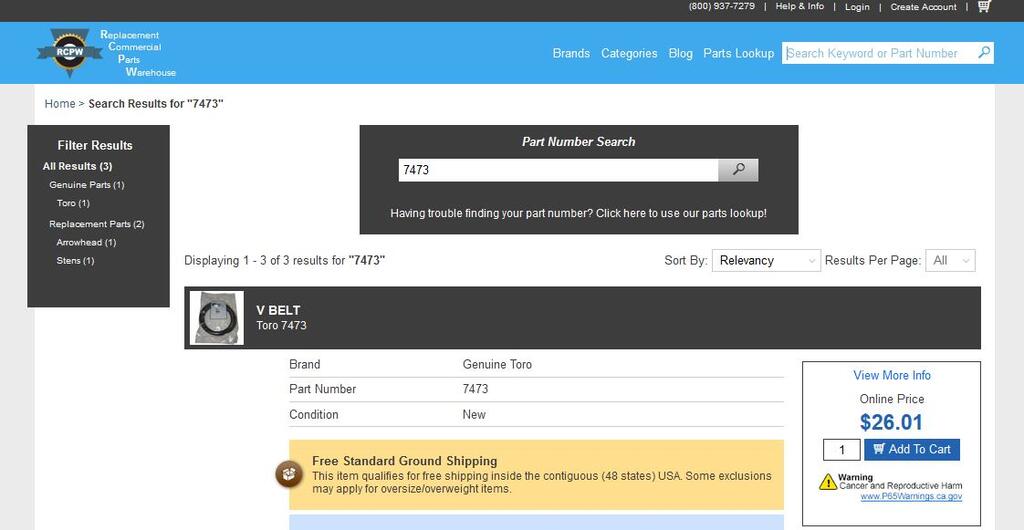This screenshot has width=1024, height=530.
Task: Click the Part Number Search magnifier button
Action: (x=738, y=170)
